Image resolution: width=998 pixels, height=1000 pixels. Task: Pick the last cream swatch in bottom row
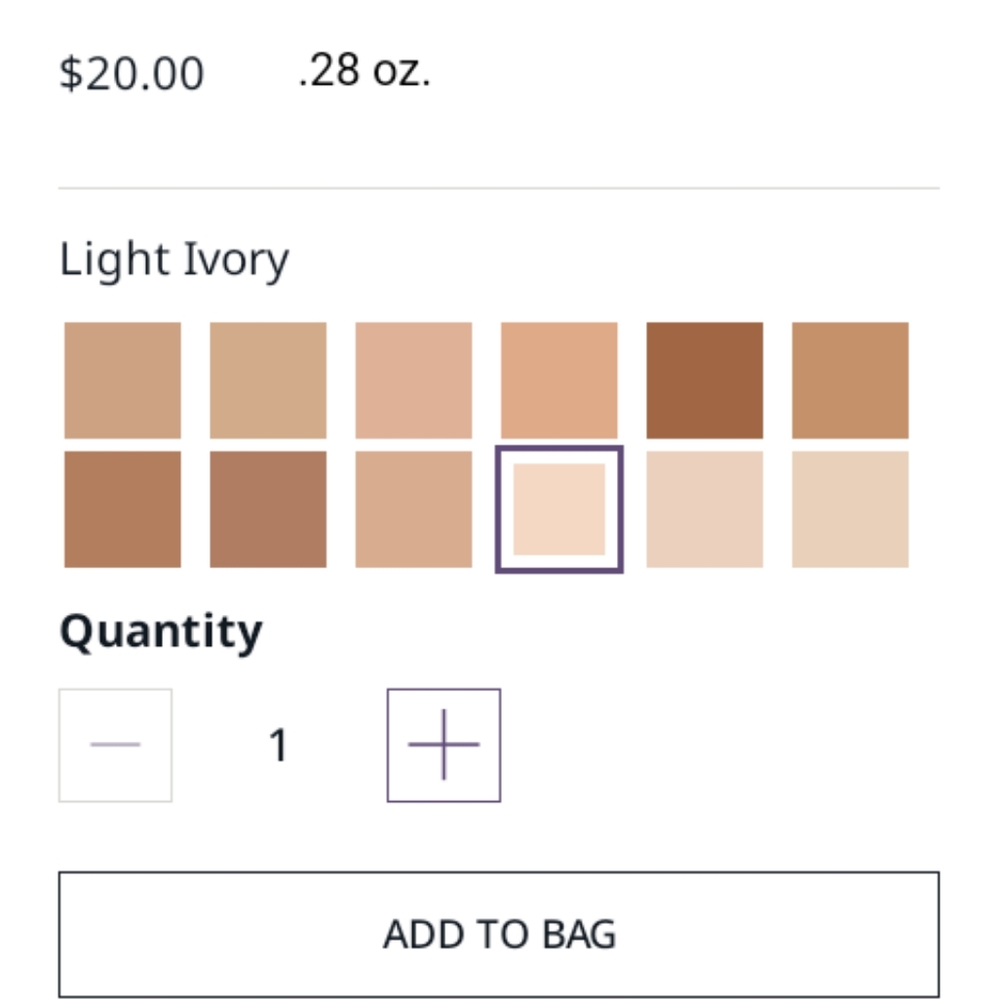(850, 510)
